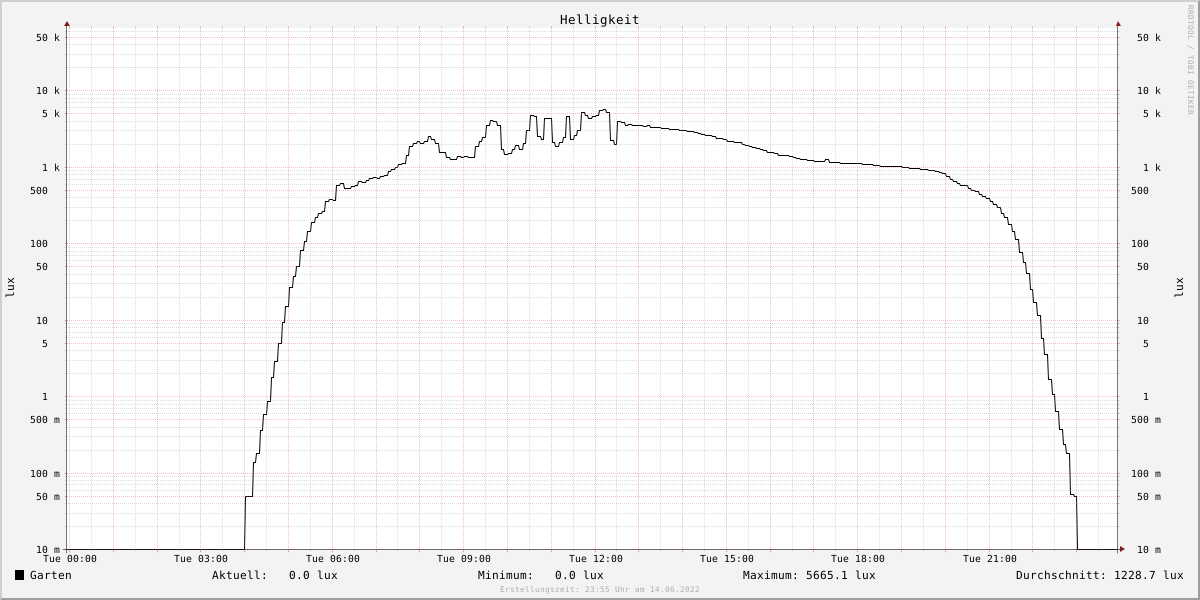Click the 10 m label on right axis
Viewport: 1200px width, 600px height.
point(1149,550)
